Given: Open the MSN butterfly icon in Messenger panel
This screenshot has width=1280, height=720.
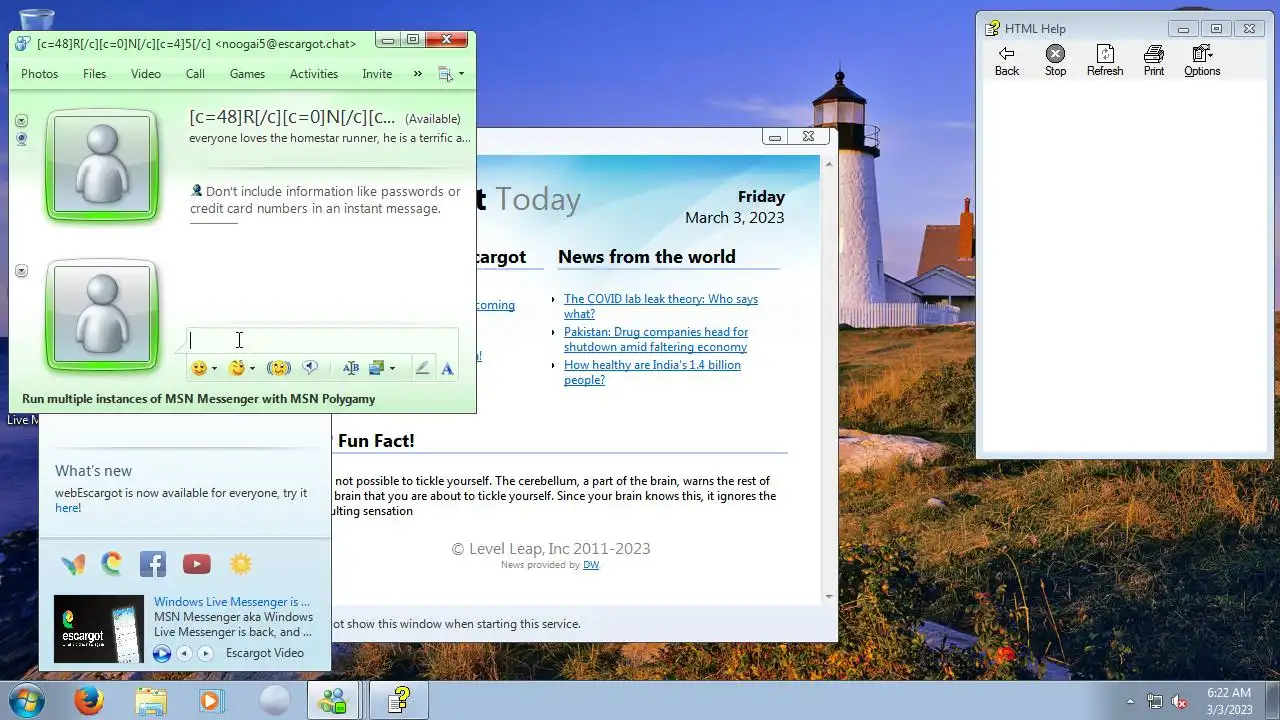Looking at the screenshot, I should 73,564.
